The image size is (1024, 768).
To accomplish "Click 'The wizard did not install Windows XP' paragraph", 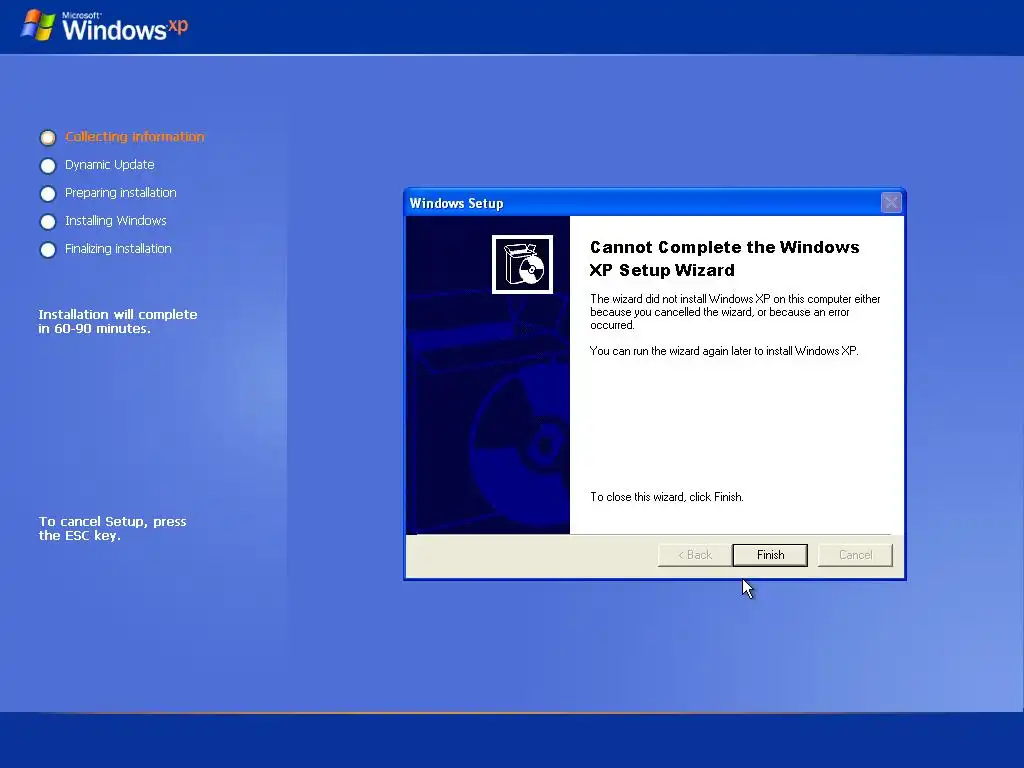I will coord(735,312).
